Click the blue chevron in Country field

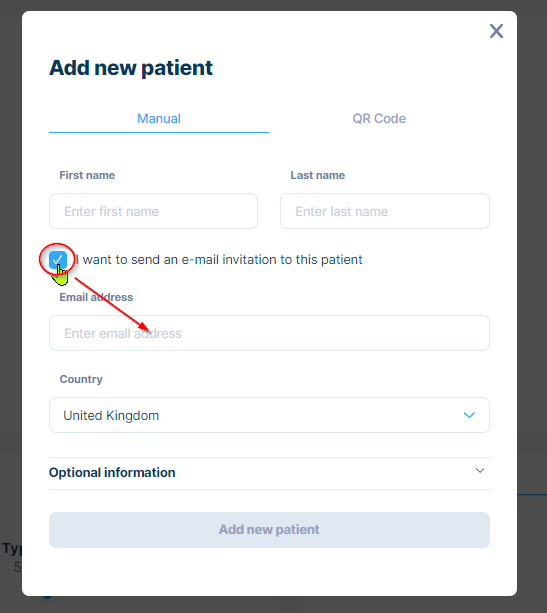click(x=469, y=415)
